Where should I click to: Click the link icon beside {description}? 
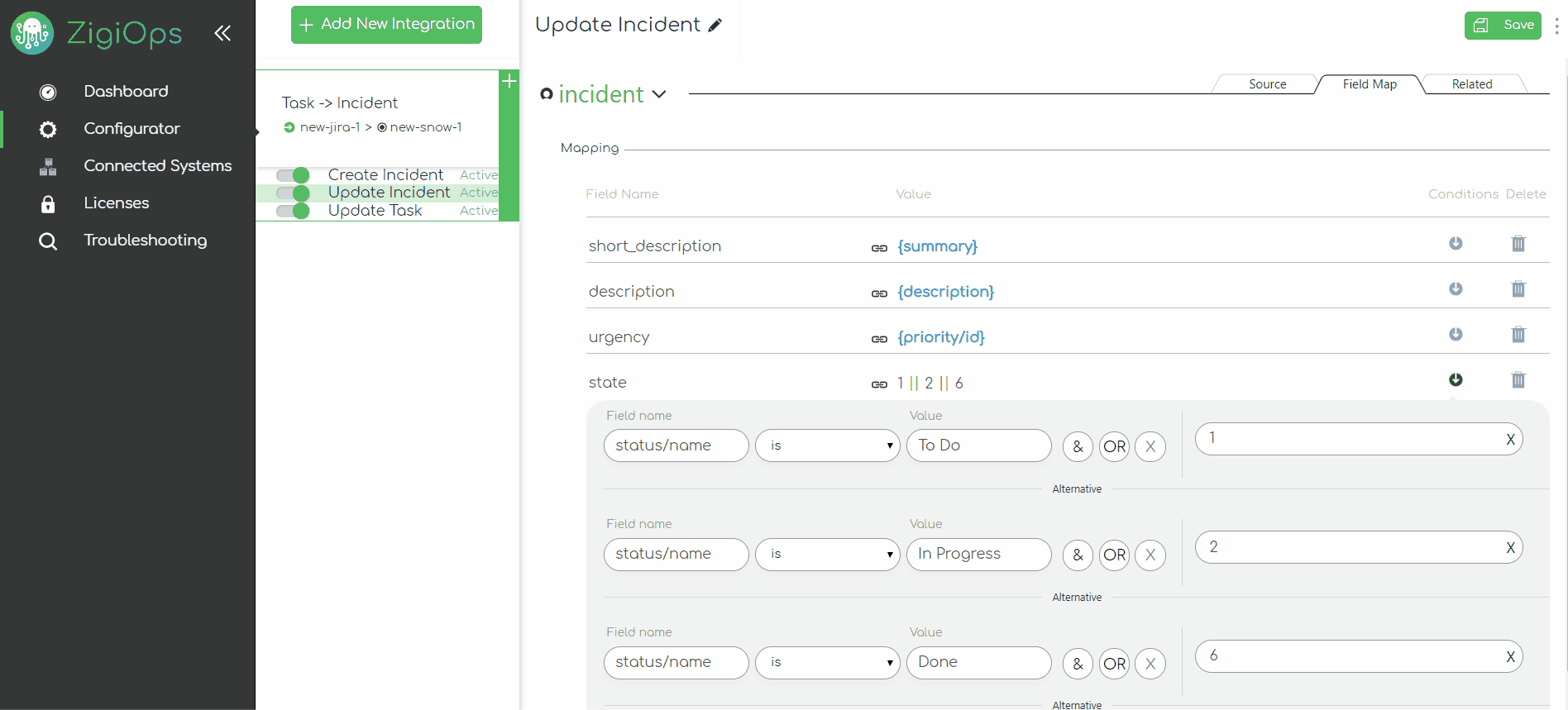point(879,293)
